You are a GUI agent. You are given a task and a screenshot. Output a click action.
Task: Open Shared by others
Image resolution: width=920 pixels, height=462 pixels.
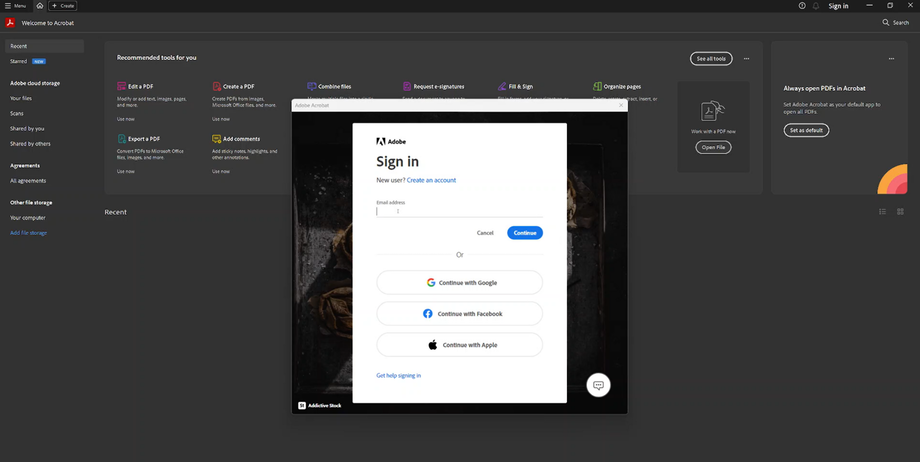pos(31,144)
